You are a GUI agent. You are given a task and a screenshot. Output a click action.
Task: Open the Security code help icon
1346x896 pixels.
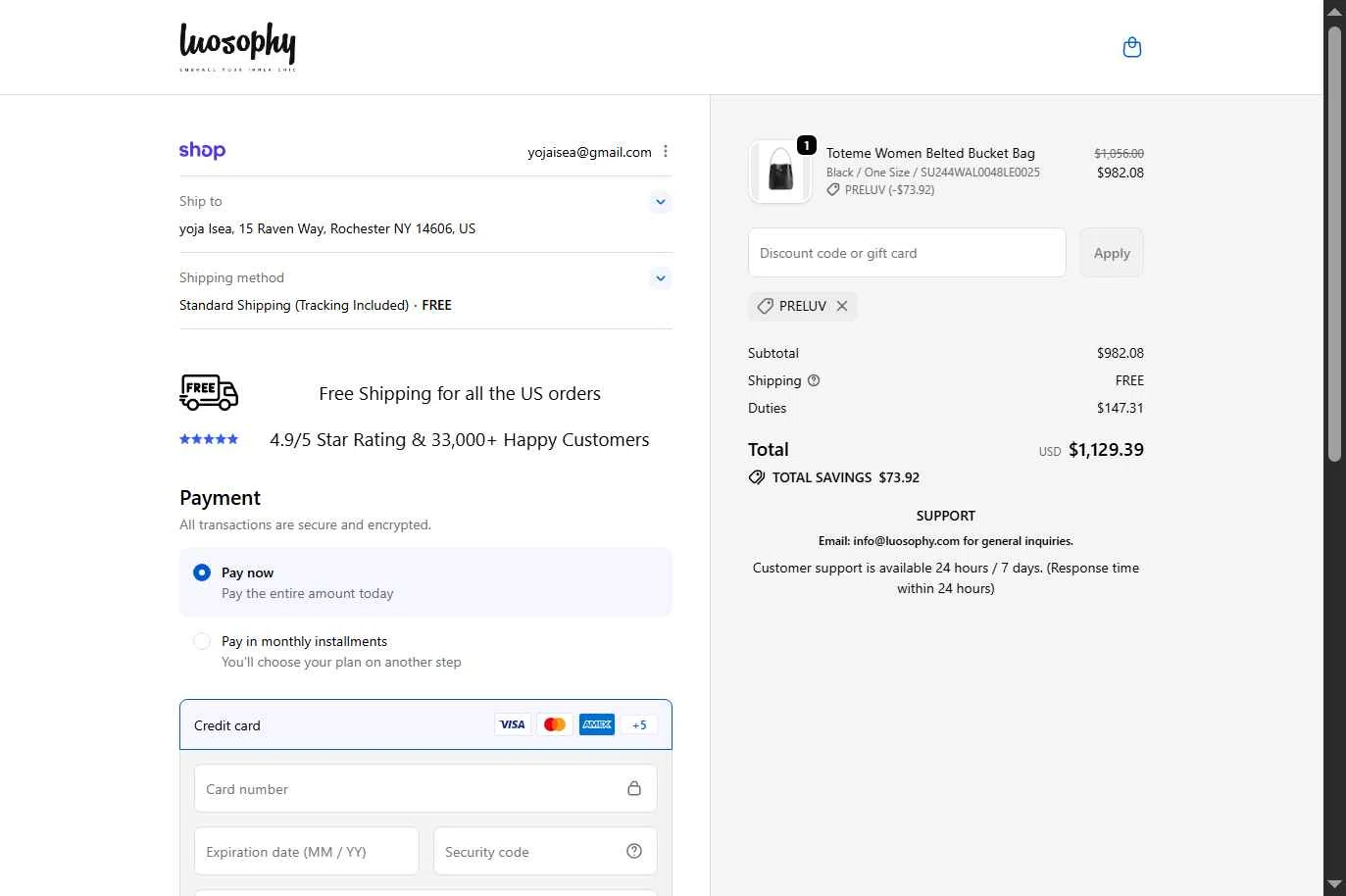tap(634, 851)
